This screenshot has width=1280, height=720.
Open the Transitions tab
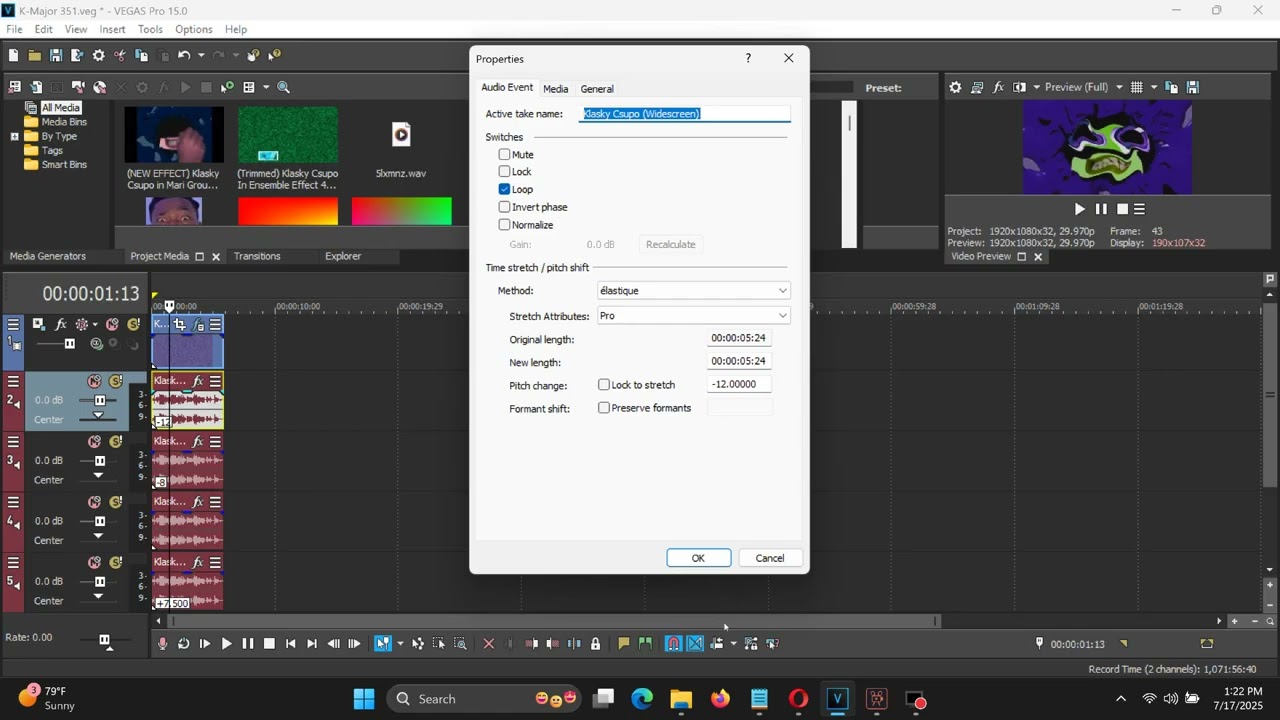257,256
